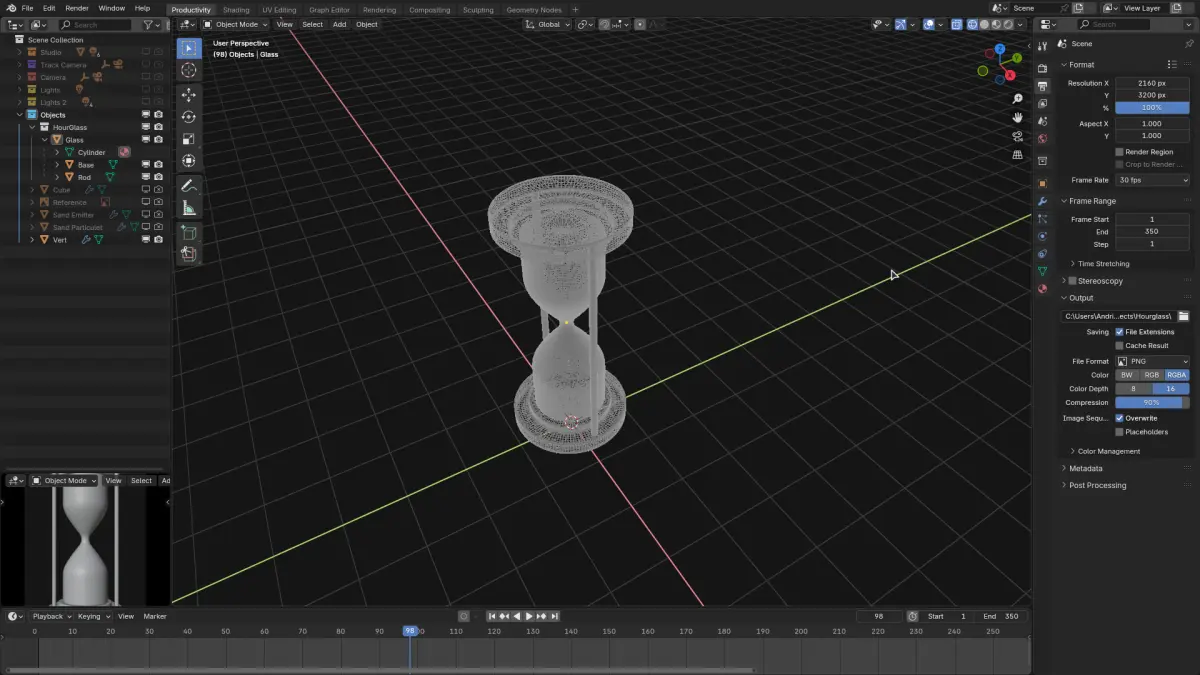The height and width of the screenshot is (675, 1200).
Task: Click the Z axis on navigation gizmo
Action: [x=1000, y=49]
